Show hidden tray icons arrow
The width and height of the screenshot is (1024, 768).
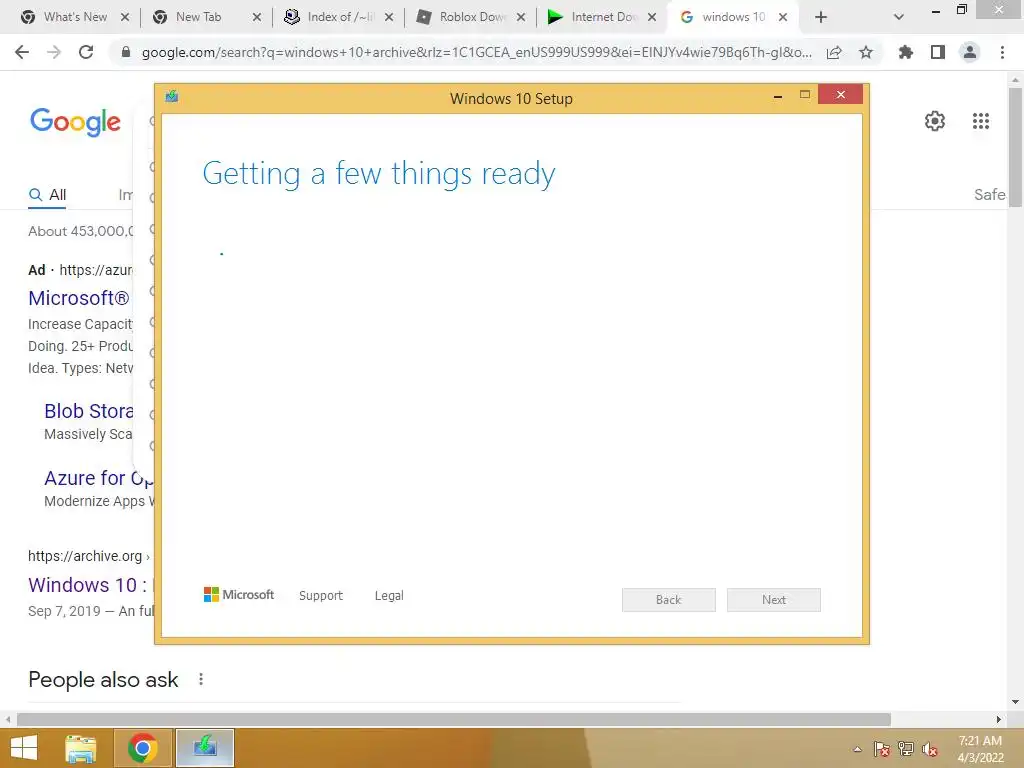click(857, 749)
